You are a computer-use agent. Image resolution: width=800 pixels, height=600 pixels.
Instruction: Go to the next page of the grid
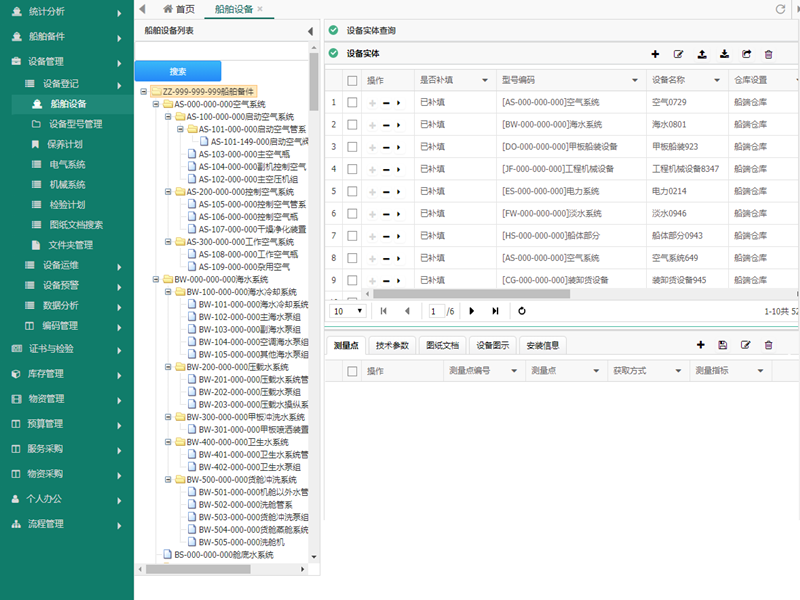(x=472, y=311)
